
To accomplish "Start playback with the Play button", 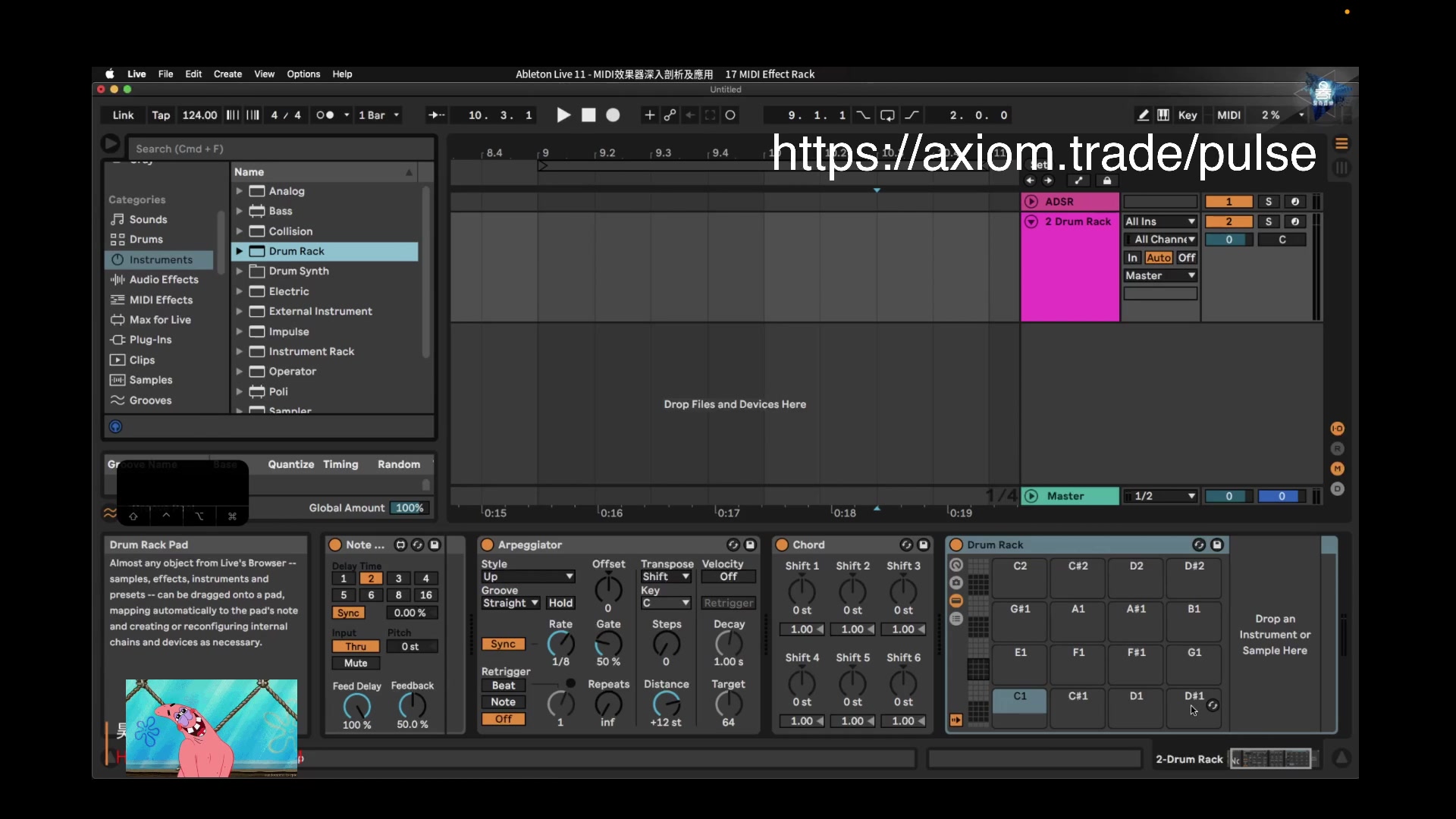I will (563, 115).
